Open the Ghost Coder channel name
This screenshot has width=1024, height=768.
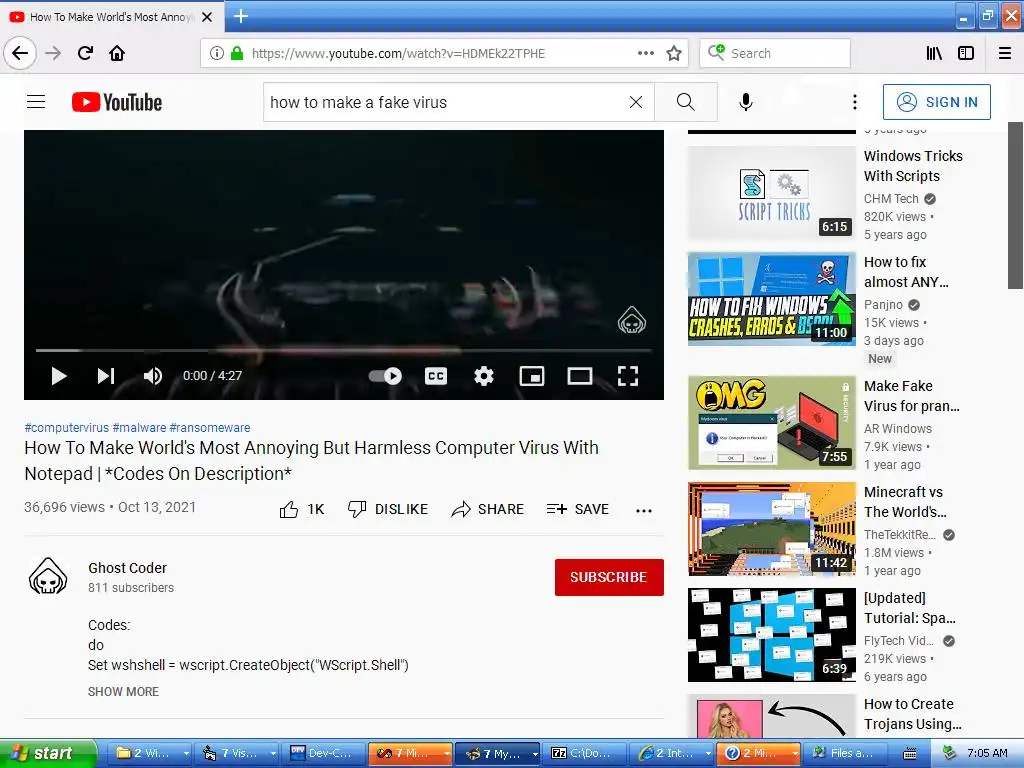[x=127, y=568]
